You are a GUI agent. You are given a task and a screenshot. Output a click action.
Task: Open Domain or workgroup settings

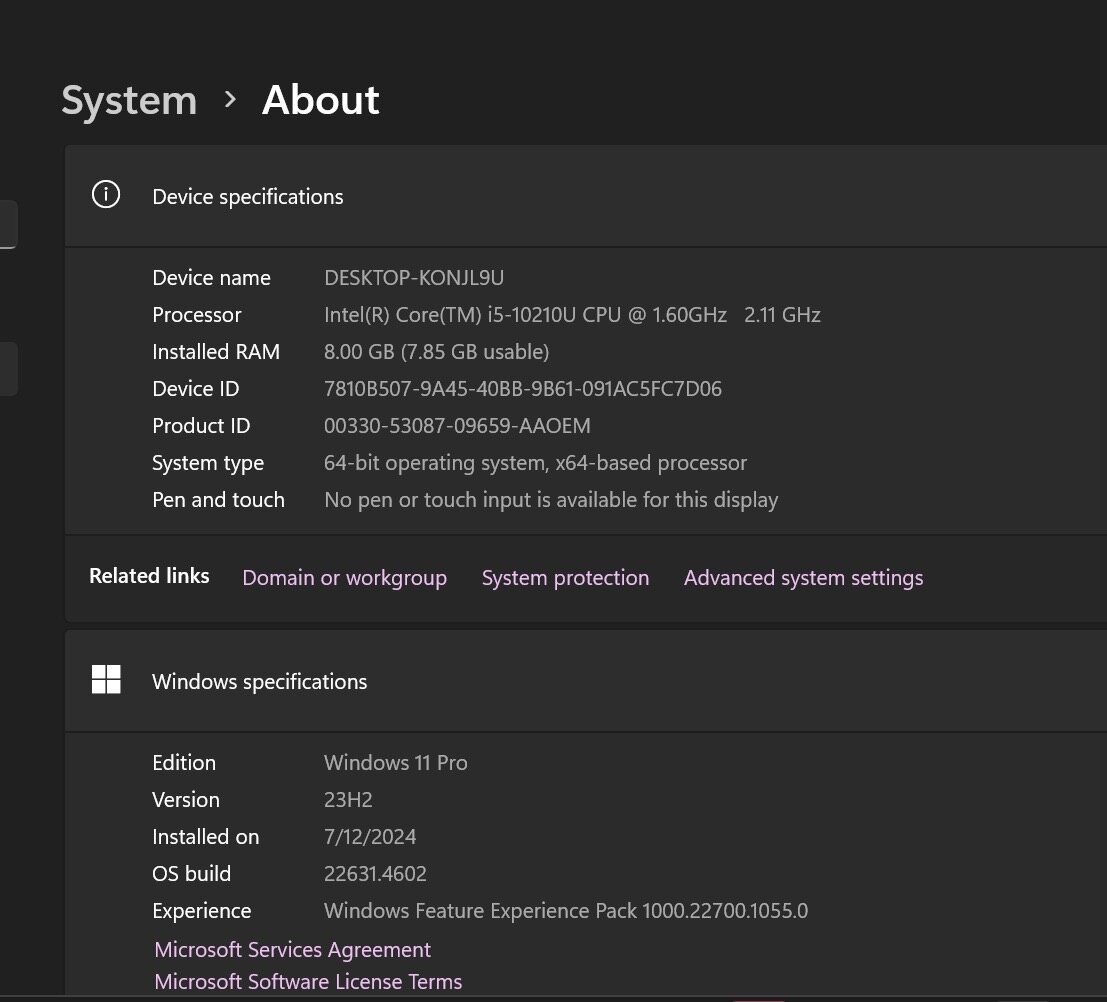click(344, 577)
